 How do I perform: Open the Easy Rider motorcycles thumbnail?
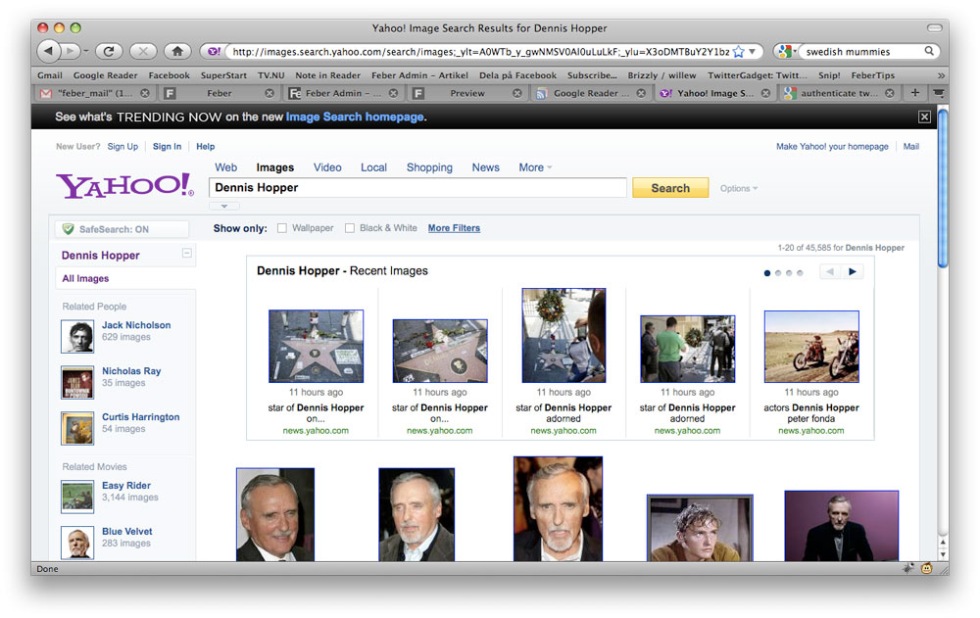[x=811, y=346]
